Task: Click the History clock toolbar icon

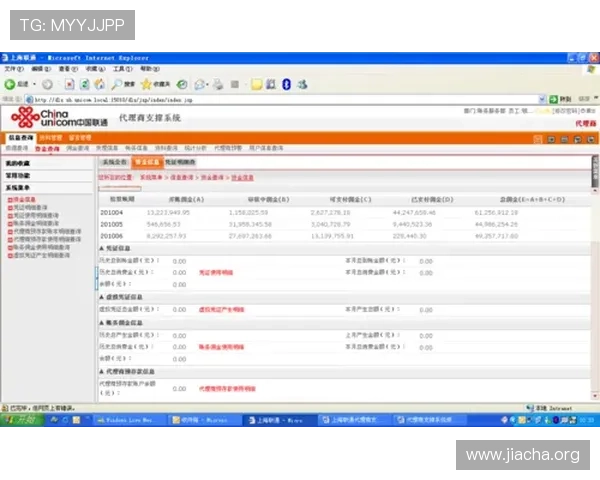Action: [x=182, y=84]
